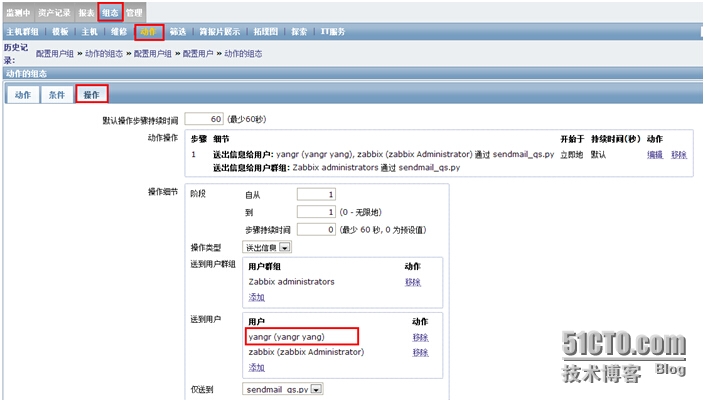Open second 配置用户组 history breadcrumb

click(x=152, y=54)
